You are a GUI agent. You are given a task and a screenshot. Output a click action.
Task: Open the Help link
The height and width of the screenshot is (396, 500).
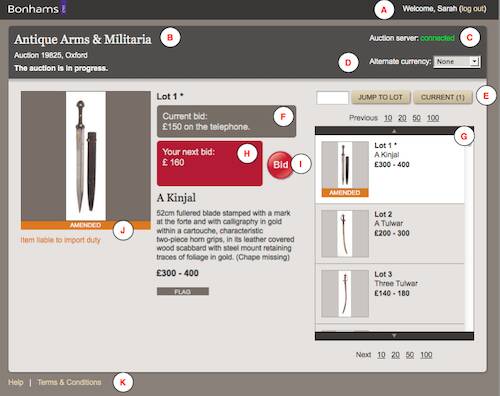pyautogui.click(x=16, y=382)
